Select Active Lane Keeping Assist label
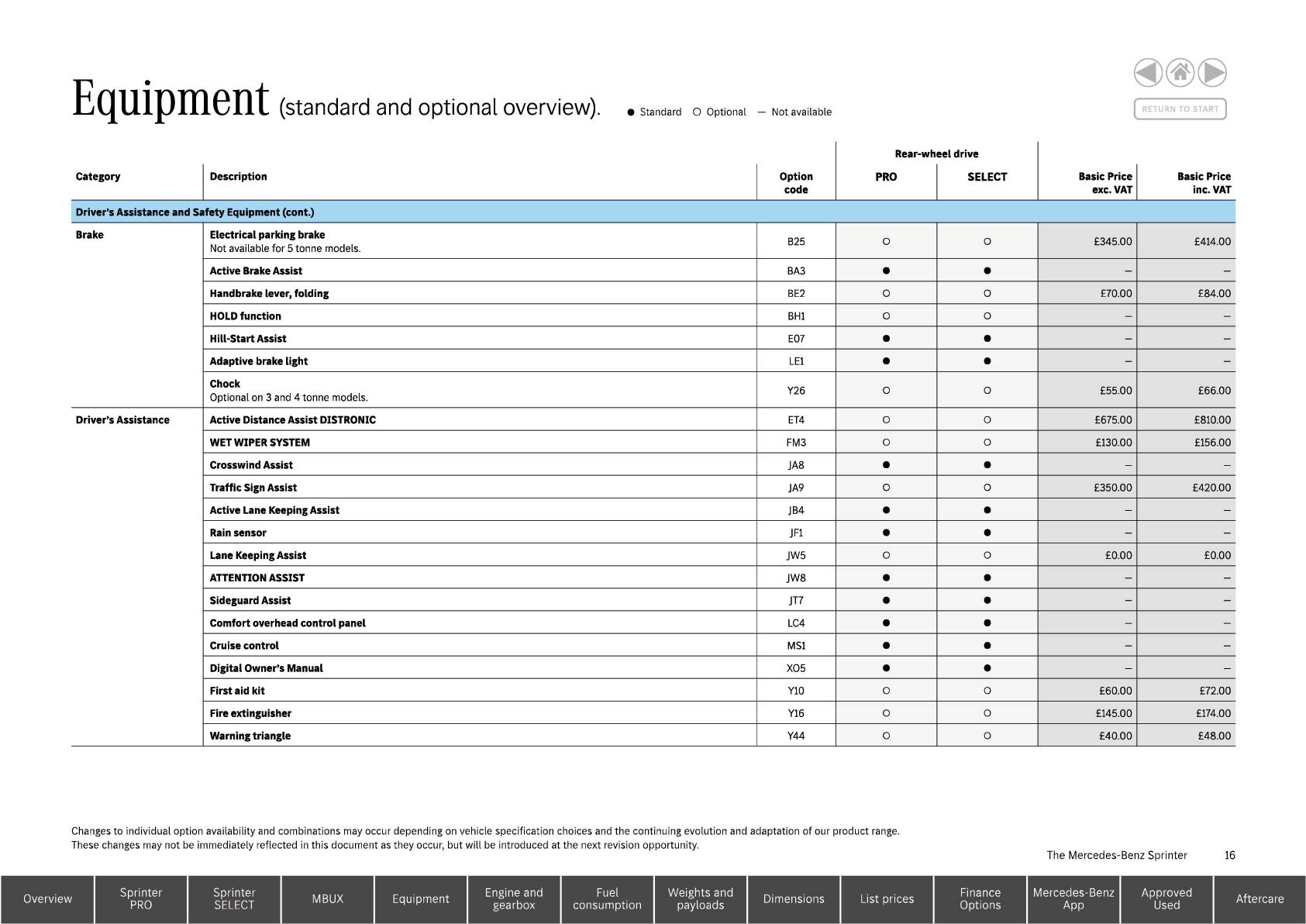This screenshot has height=924, width=1306. [274, 510]
